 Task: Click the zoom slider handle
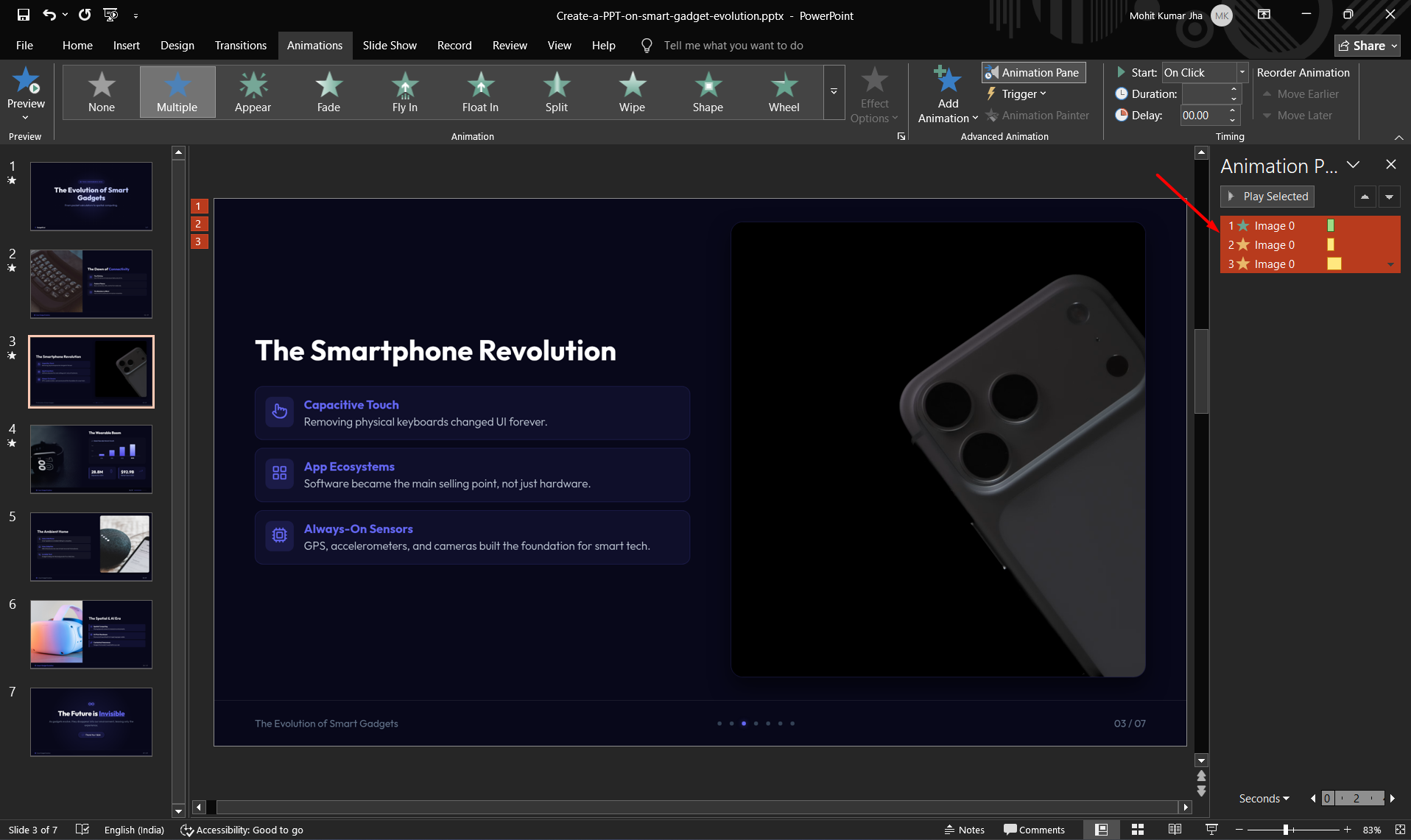click(1285, 830)
